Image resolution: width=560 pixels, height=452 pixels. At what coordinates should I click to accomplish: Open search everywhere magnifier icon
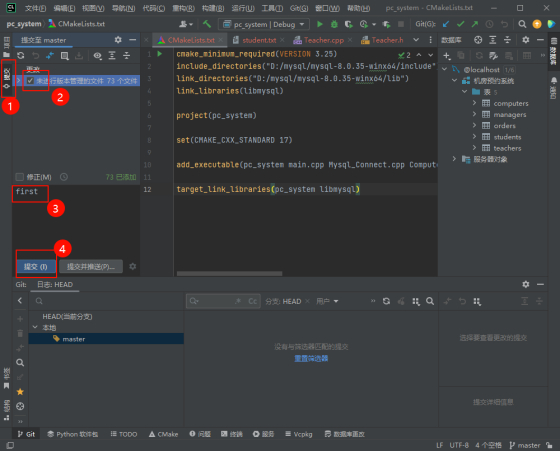522,24
